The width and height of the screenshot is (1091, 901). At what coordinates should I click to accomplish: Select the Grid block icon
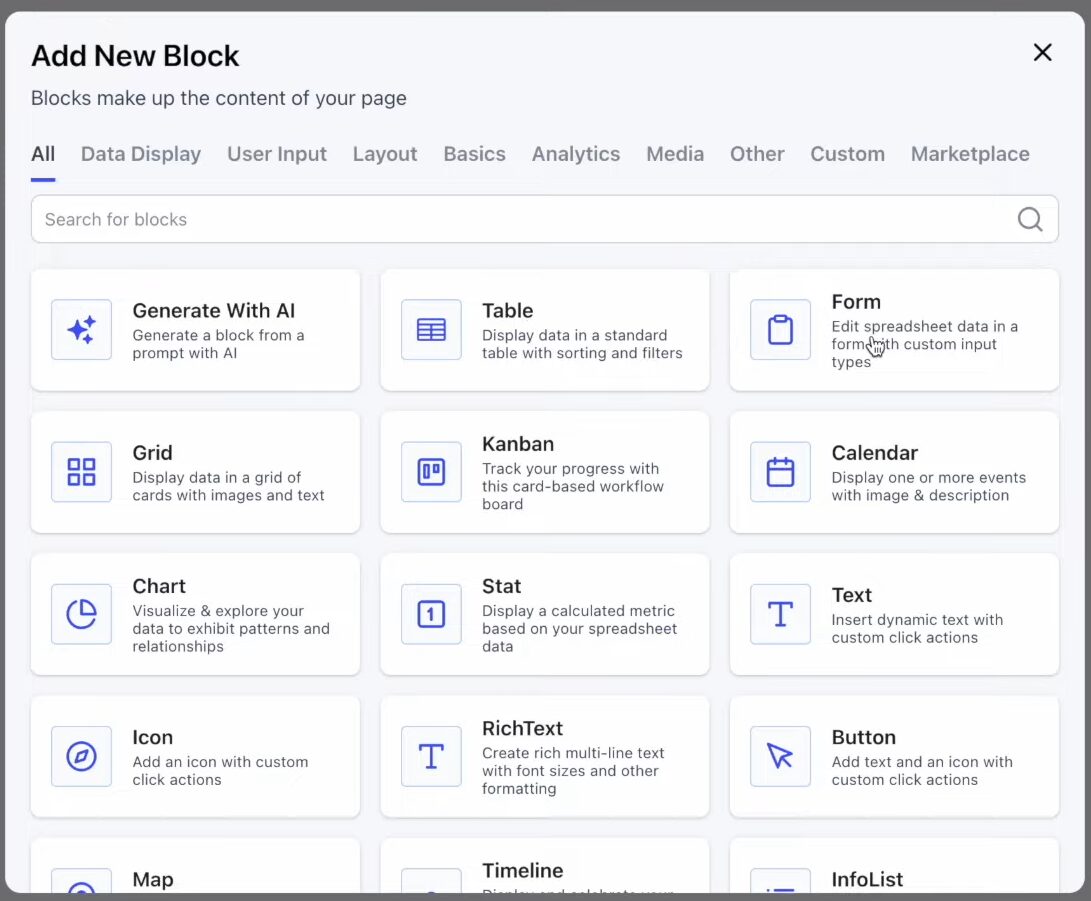click(x=81, y=472)
